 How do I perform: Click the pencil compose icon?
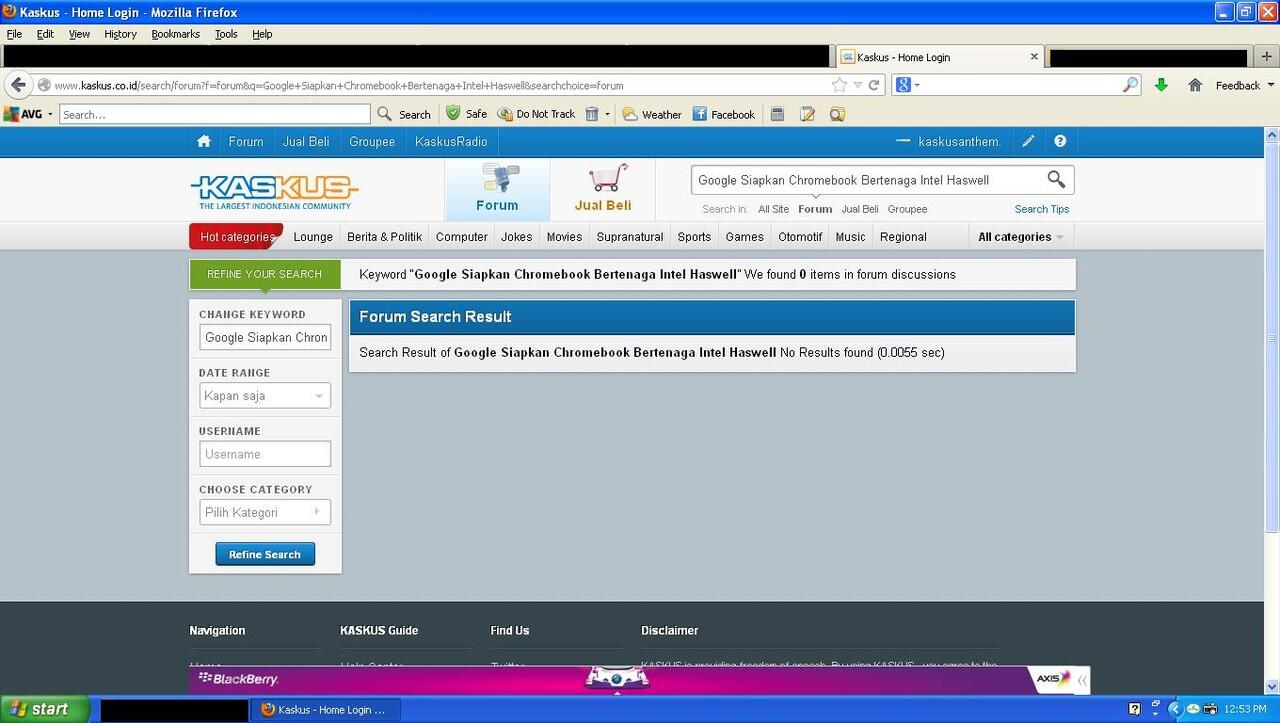(1028, 142)
